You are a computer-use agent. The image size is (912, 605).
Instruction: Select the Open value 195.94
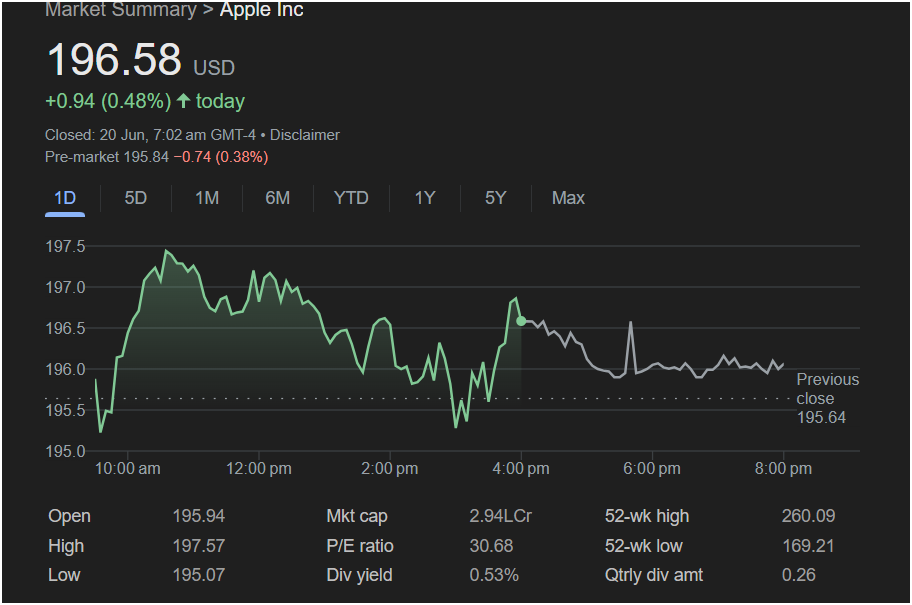tap(199, 516)
